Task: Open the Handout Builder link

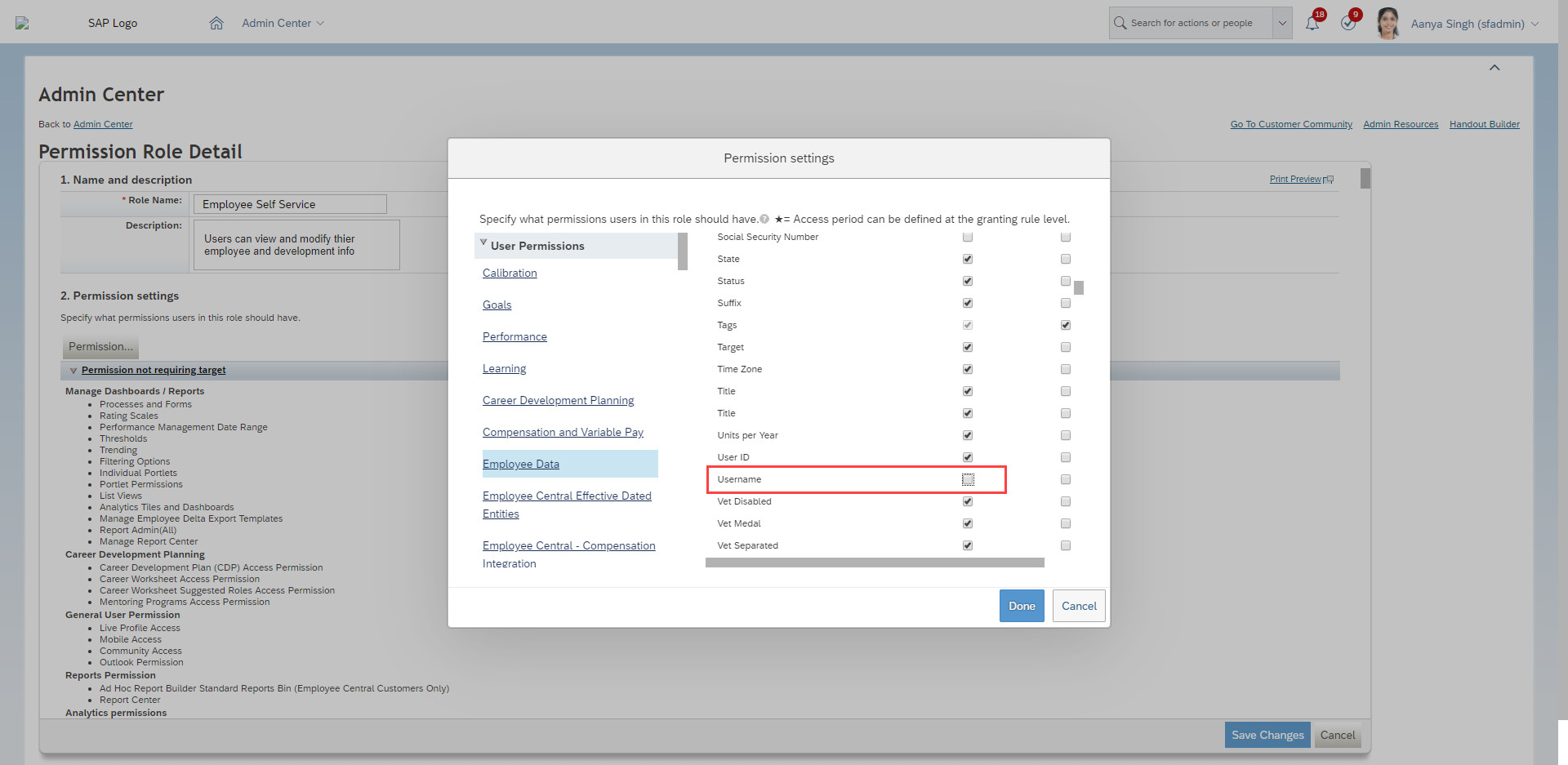Action: click(x=1485, y=124)
